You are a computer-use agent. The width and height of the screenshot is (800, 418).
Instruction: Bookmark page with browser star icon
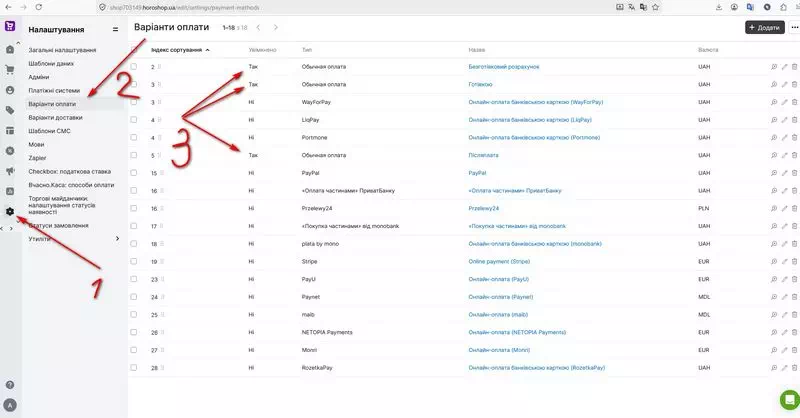656,7
